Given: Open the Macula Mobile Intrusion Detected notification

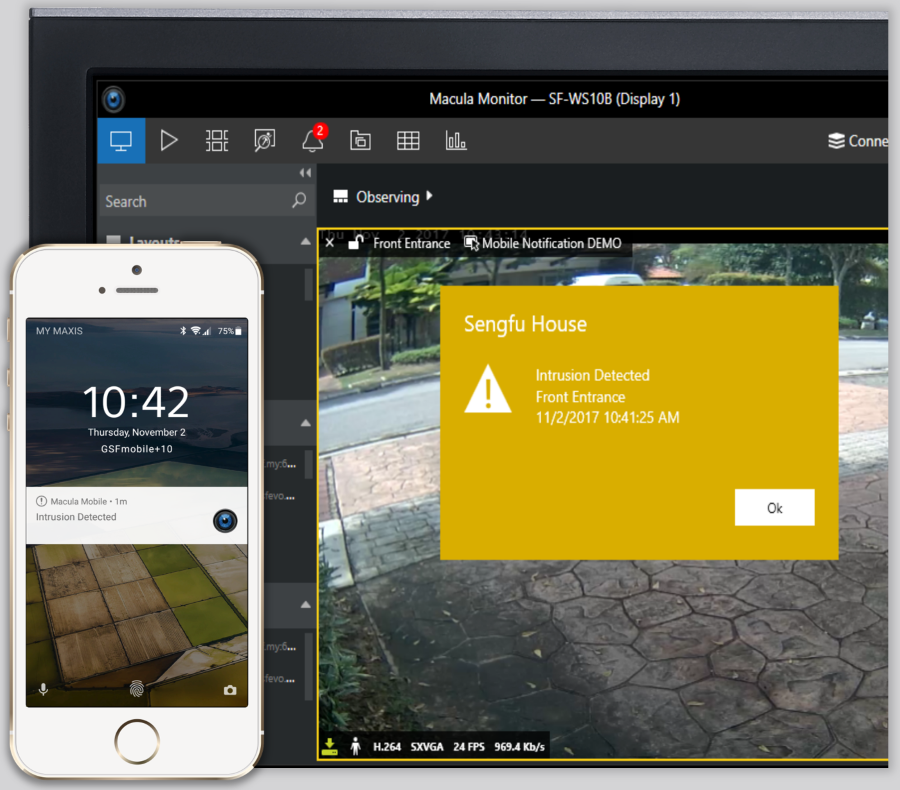Looking at the screenshot, I should [x=137, y=515].
